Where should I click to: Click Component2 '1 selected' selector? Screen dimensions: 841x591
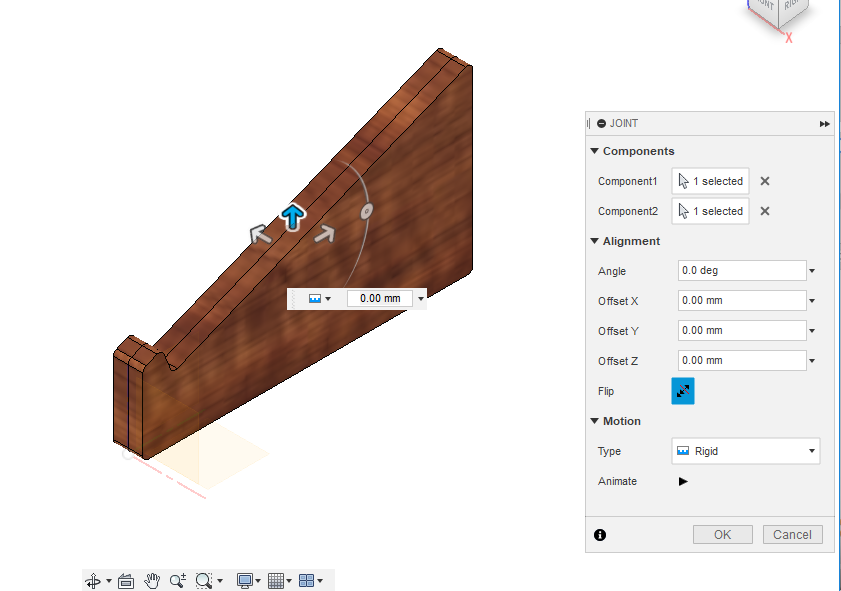pyautogui.click(x=710, y=211)
